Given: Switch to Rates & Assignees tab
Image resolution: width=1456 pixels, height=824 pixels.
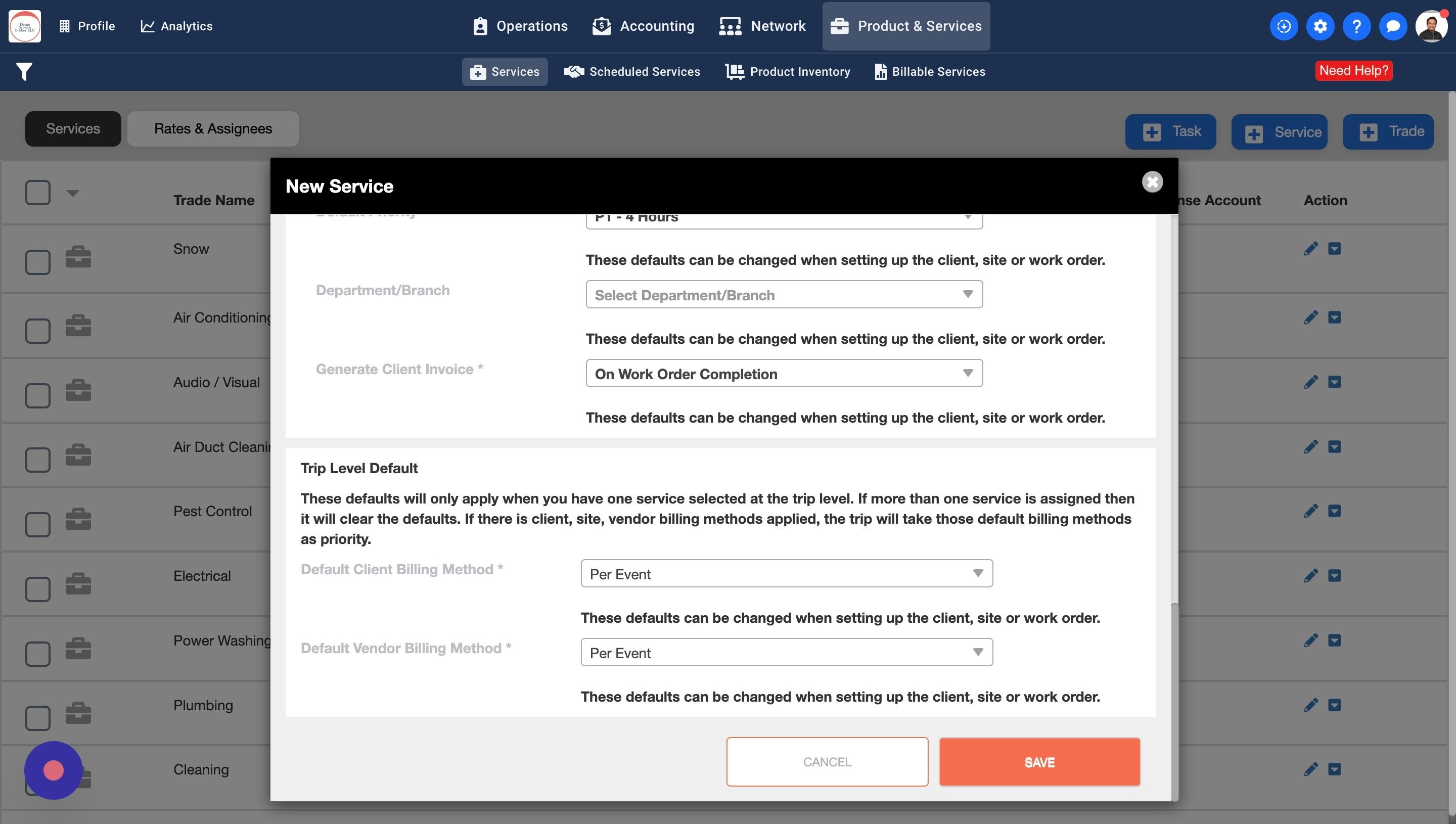Looking at the screenshot, I should coord(213,129).
